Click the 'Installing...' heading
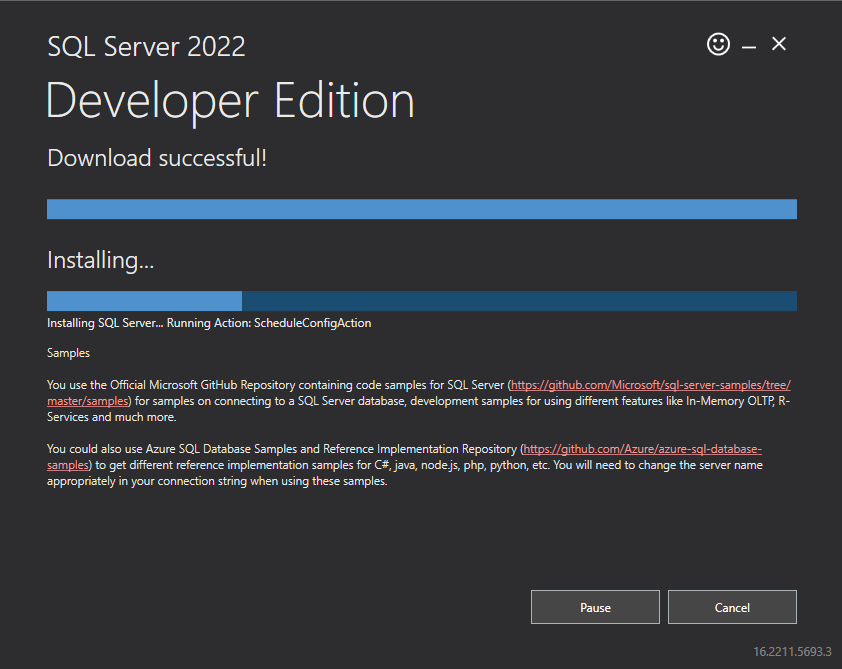This screenshot has width=842, height=669. tap(100, 260)
